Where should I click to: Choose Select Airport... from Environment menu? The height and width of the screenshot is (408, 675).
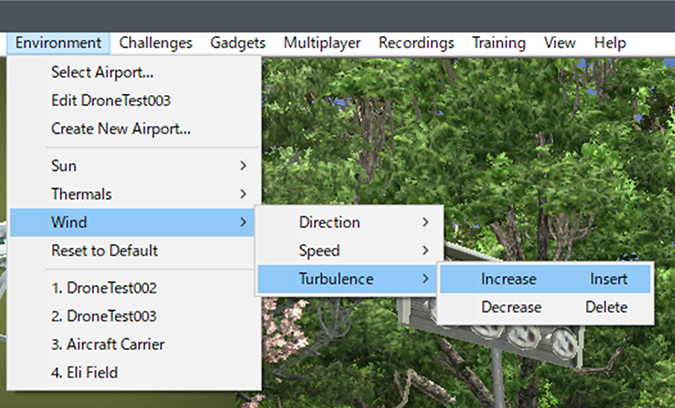(x=102, y=73)
